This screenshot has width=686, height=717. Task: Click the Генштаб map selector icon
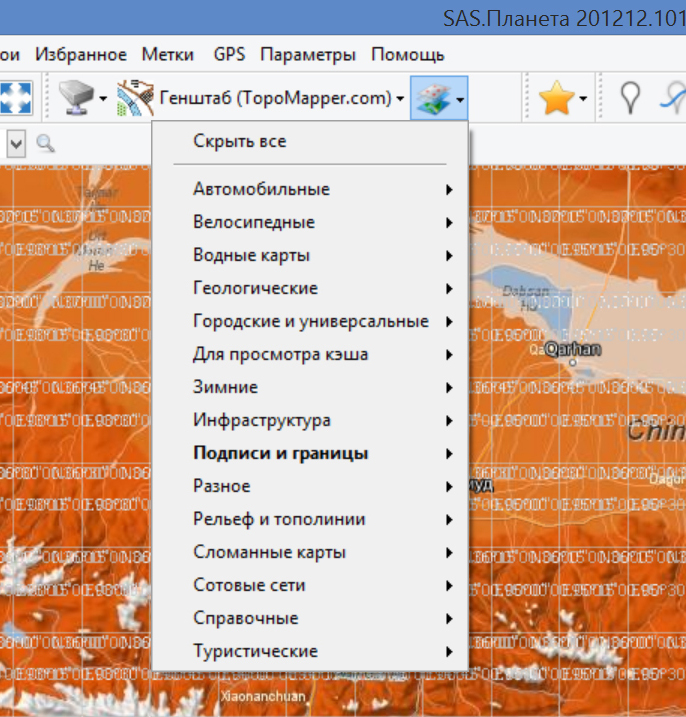[x=134, y=98]
